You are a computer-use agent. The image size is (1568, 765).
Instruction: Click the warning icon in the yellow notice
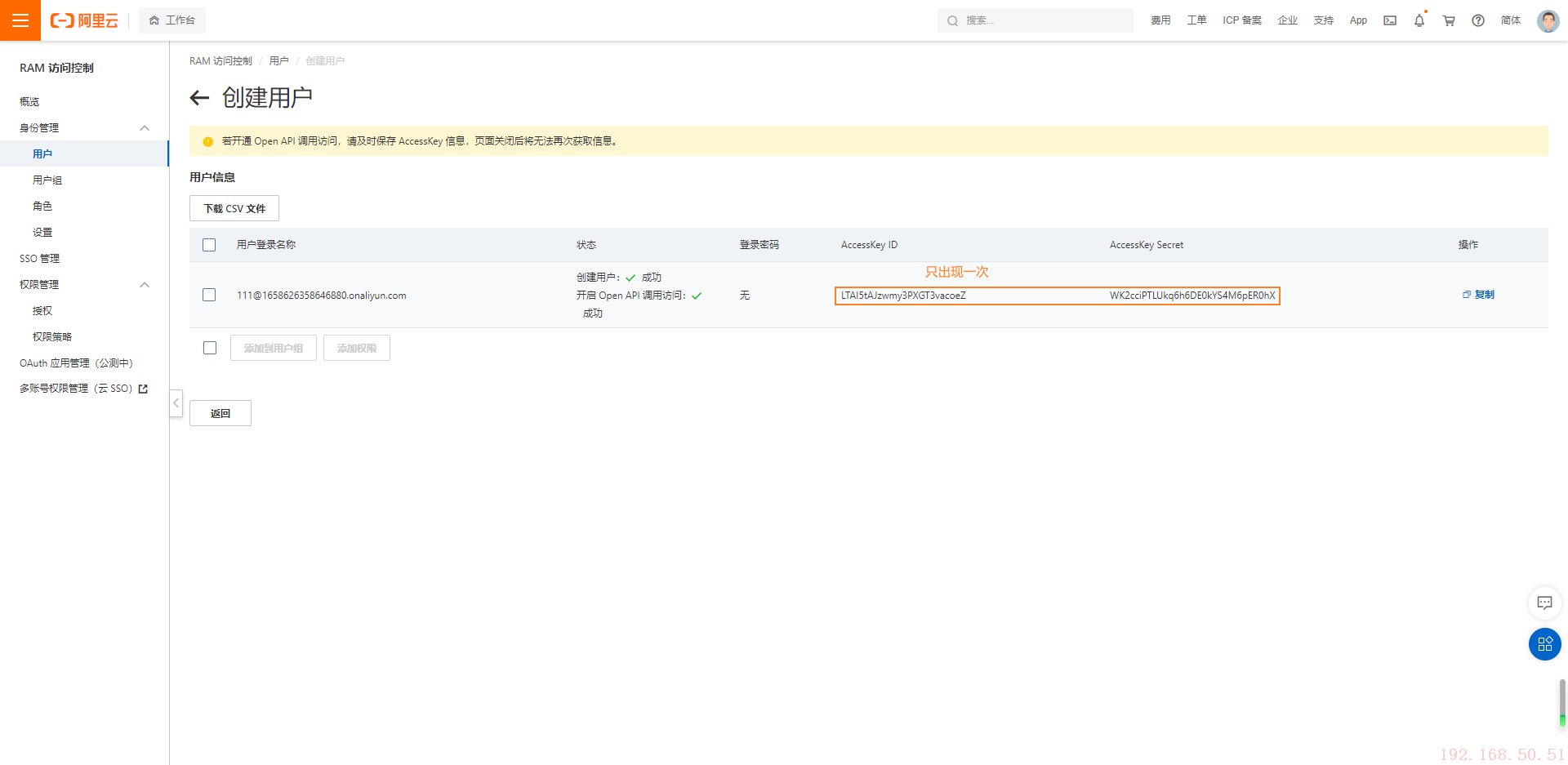(208, 141)
